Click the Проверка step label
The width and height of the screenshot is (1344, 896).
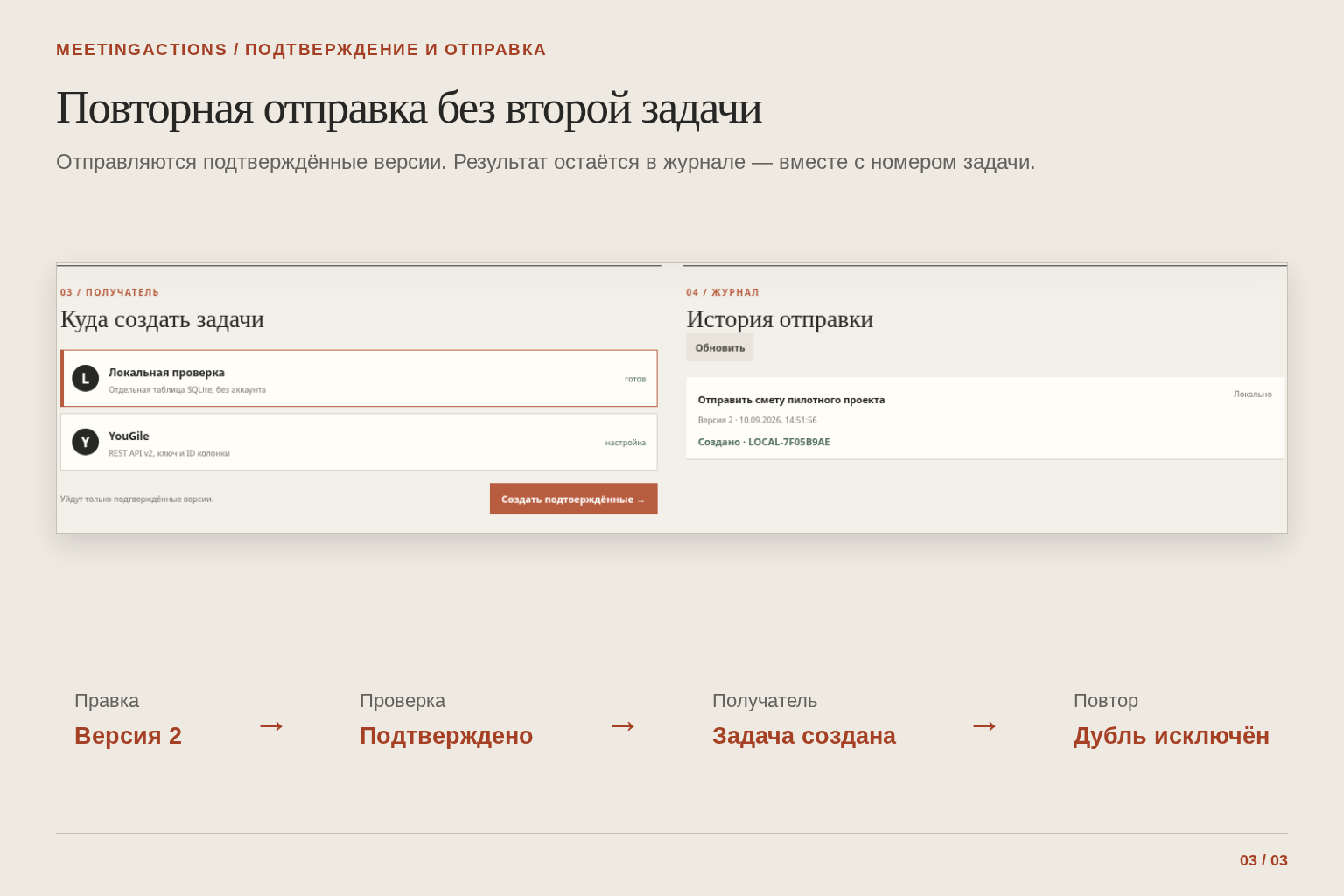tap(402, 701)
